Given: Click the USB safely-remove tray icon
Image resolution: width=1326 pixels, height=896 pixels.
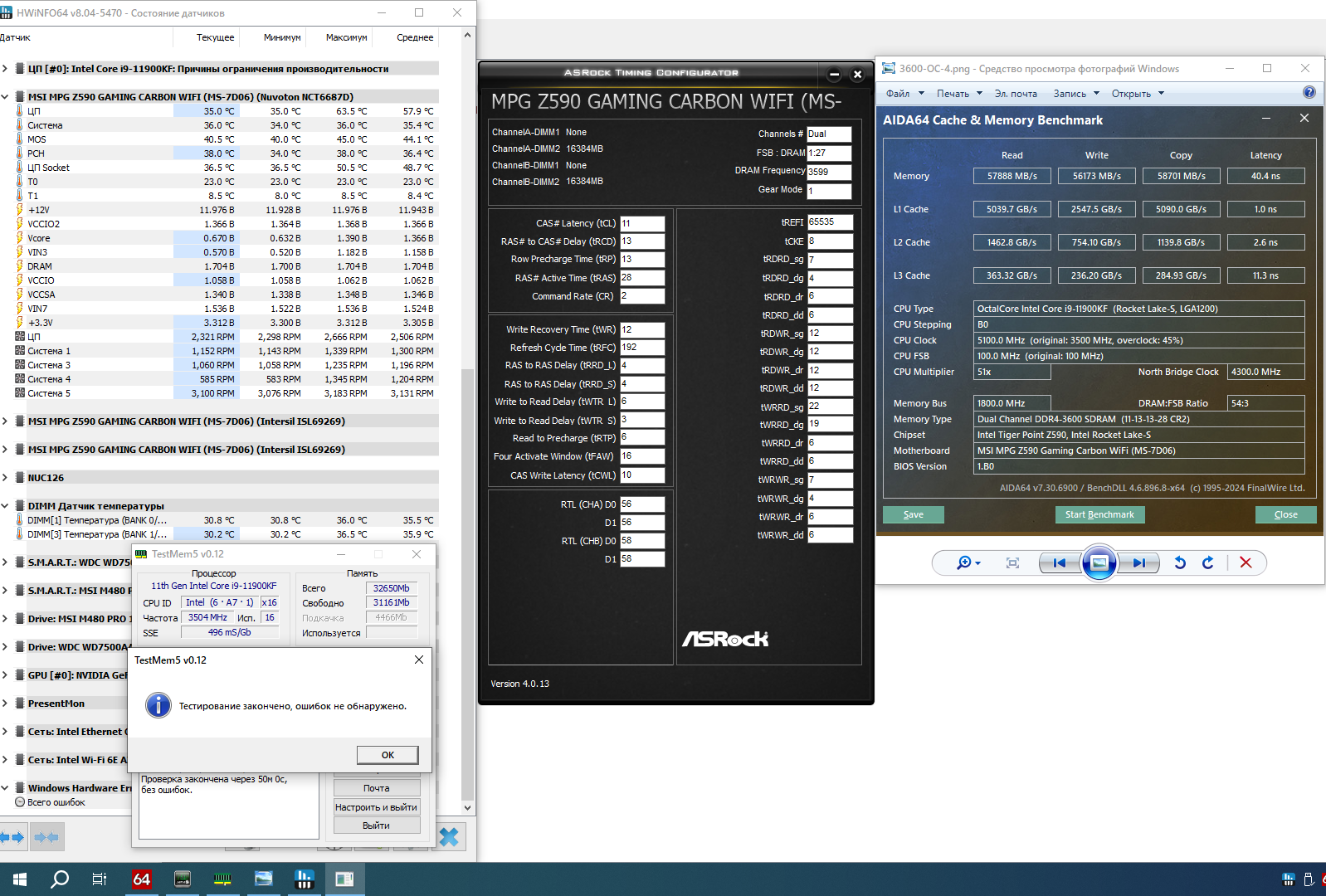Looking at the screenshot, I should pos(1309,879).
